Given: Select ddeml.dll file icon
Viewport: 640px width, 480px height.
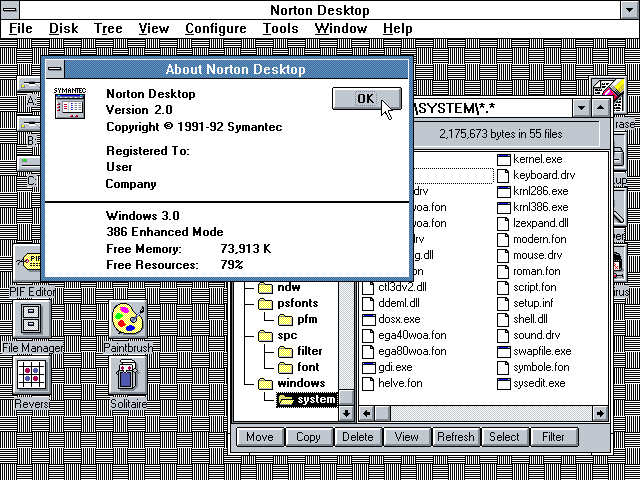Looking at the screenshot, I should 369,303.
